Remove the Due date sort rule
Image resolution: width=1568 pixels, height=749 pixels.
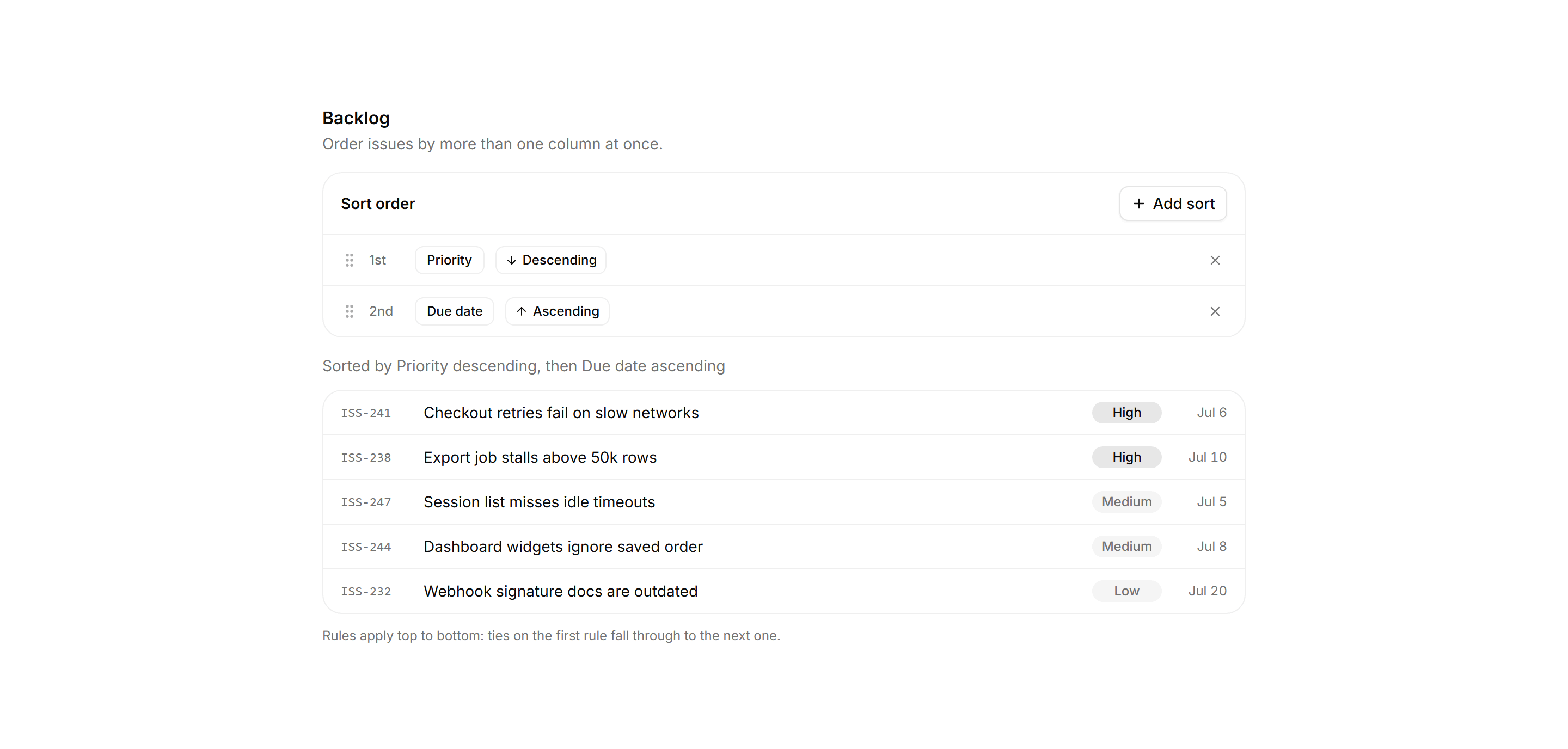pos(1214,311)
